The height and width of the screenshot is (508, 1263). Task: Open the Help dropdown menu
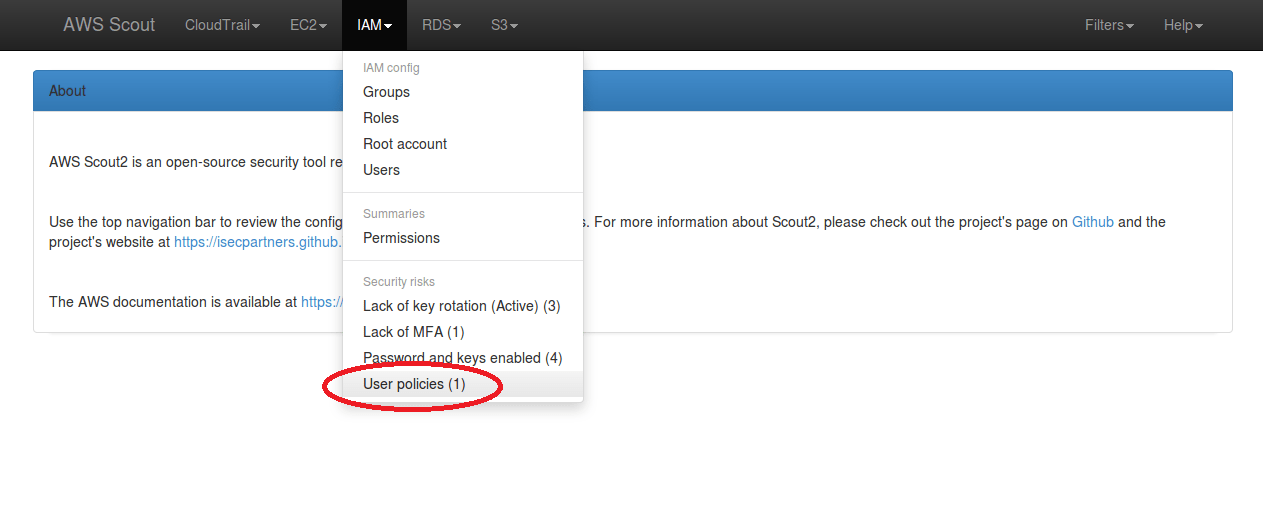click(x=1183, y=25)
